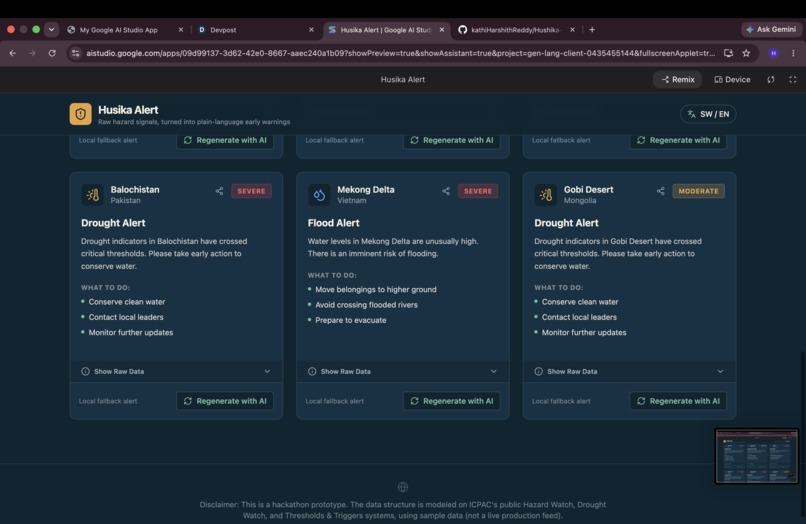Viewport: 806px width, 524px height.
Task: Reload the page with the refresh icon
Action: [x=52, y=53]
